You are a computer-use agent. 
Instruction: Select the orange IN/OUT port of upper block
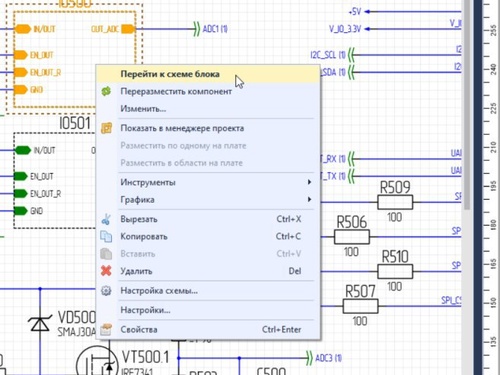click(23, 29)
